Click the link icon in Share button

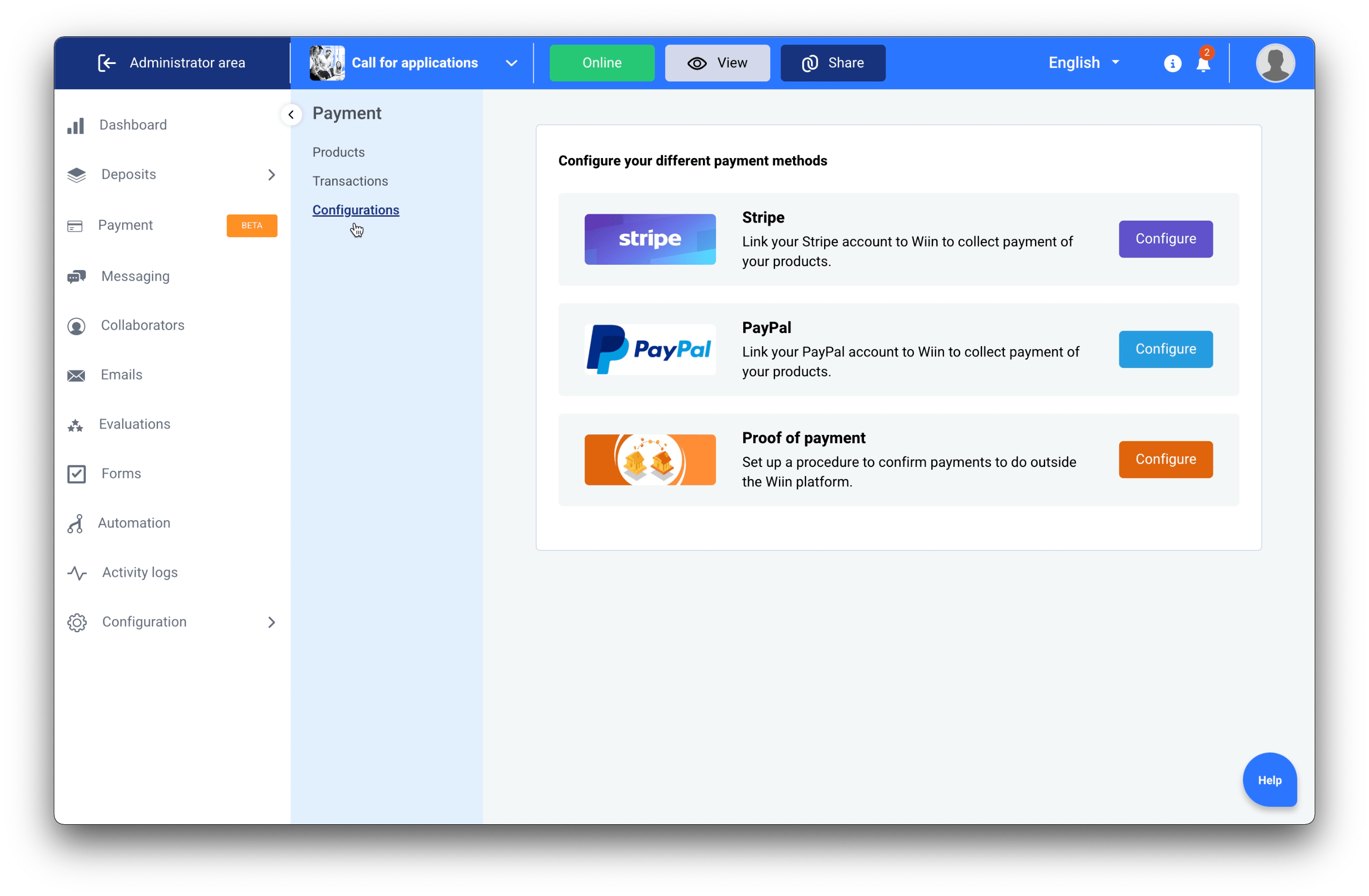coord(809,64)
